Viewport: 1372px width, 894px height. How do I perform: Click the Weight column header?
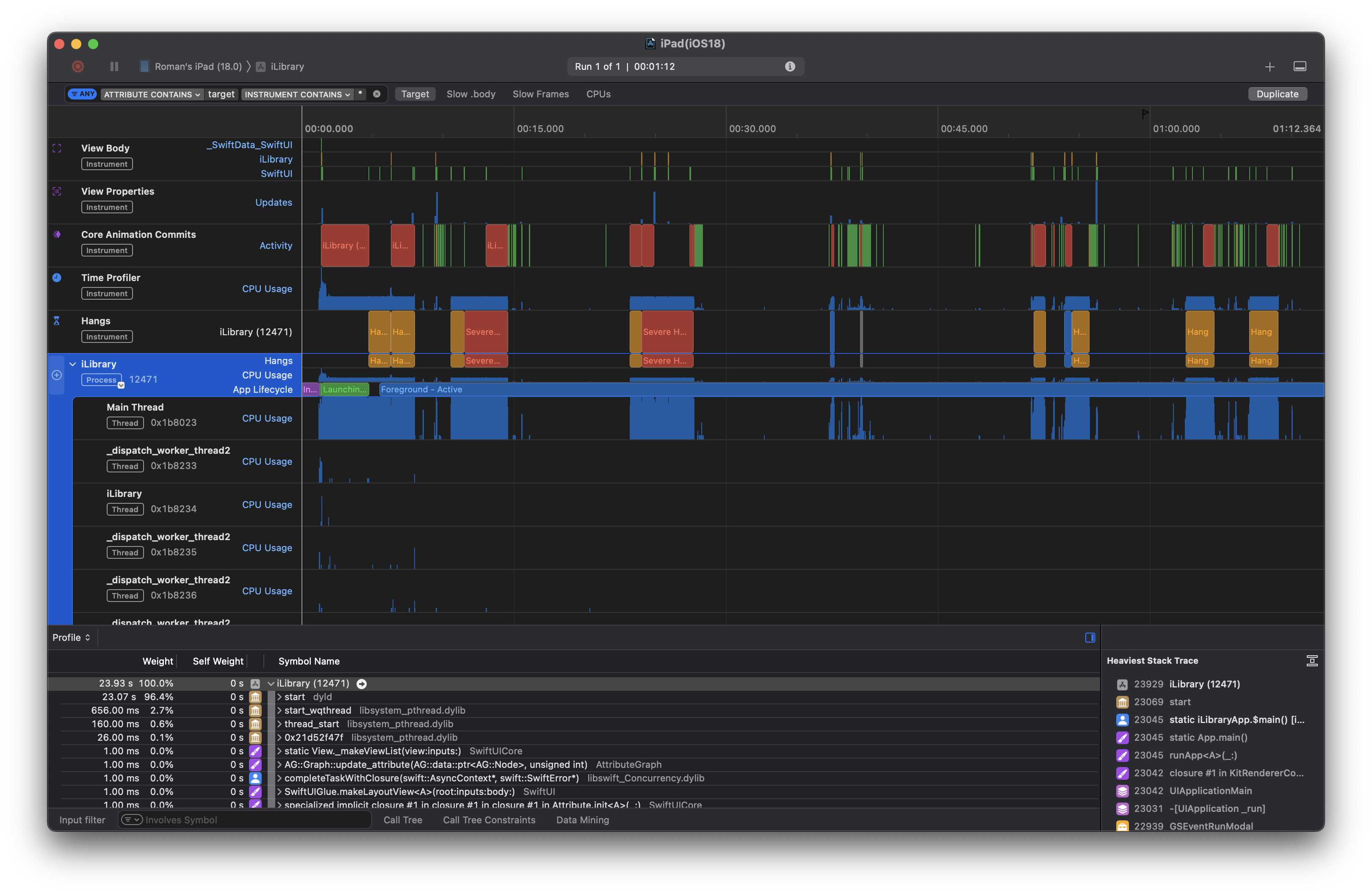coord(158,661)
